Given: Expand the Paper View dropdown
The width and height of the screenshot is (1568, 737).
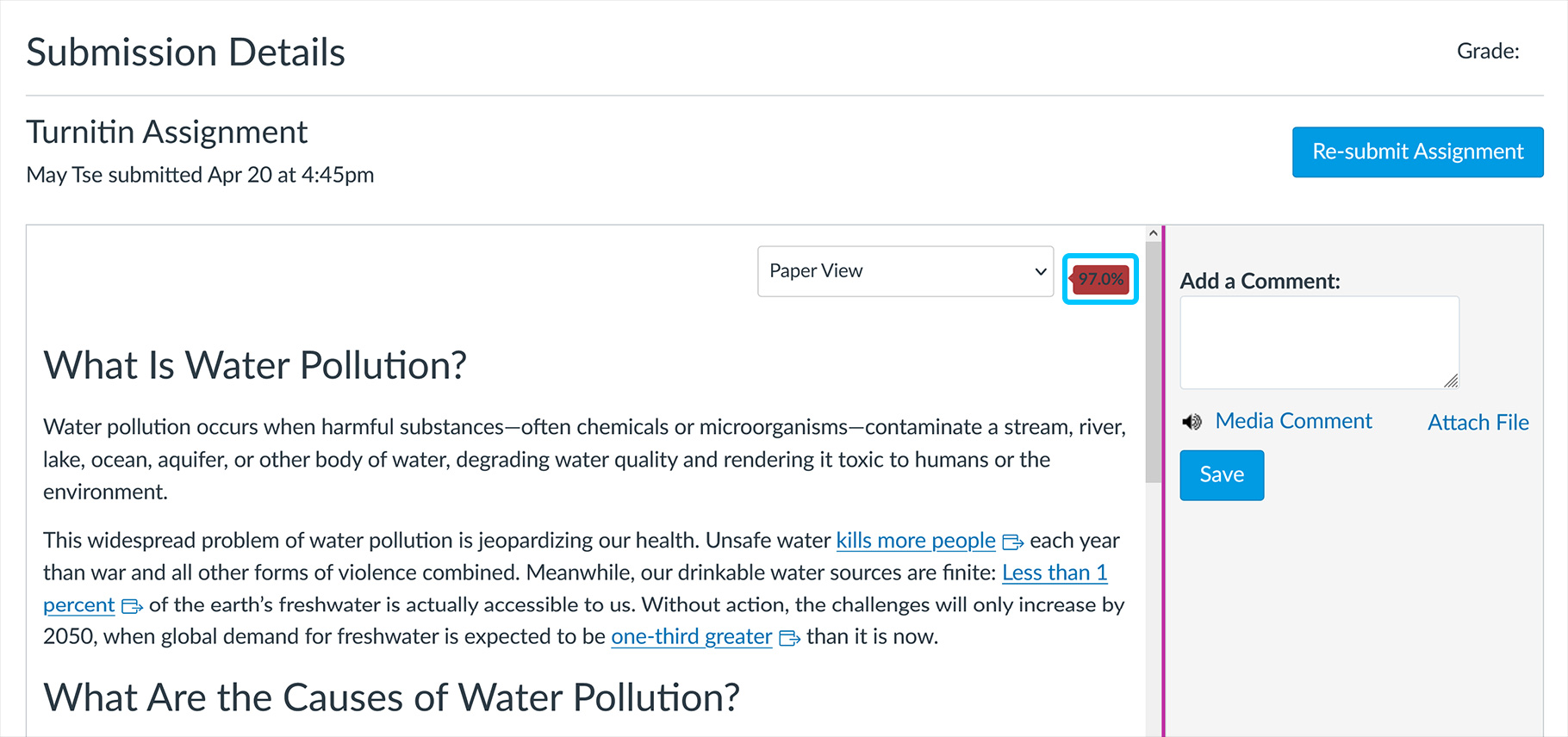Looking at the screenshot, I should click(x=905, y=271).
